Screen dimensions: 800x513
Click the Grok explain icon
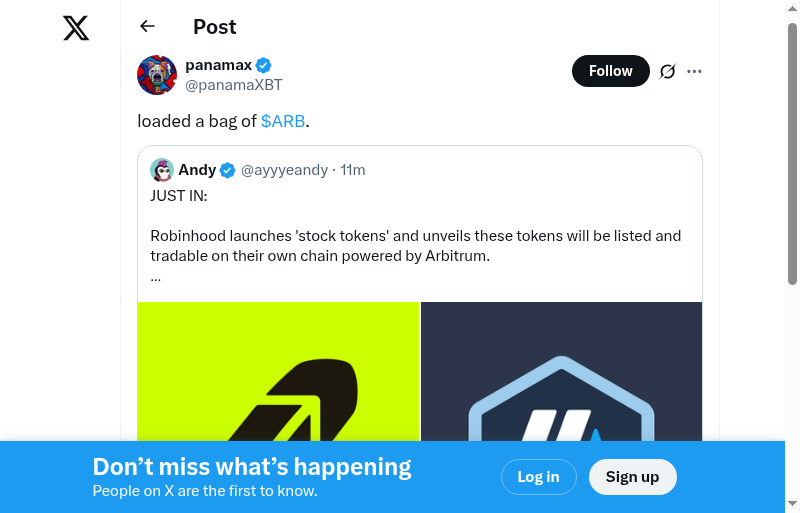(668, 71)
